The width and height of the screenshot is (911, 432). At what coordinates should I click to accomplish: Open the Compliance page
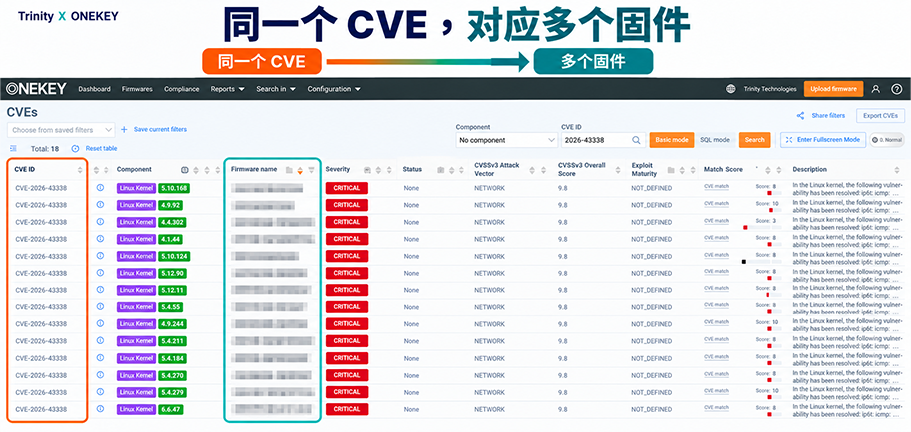[x=181, y=89]
